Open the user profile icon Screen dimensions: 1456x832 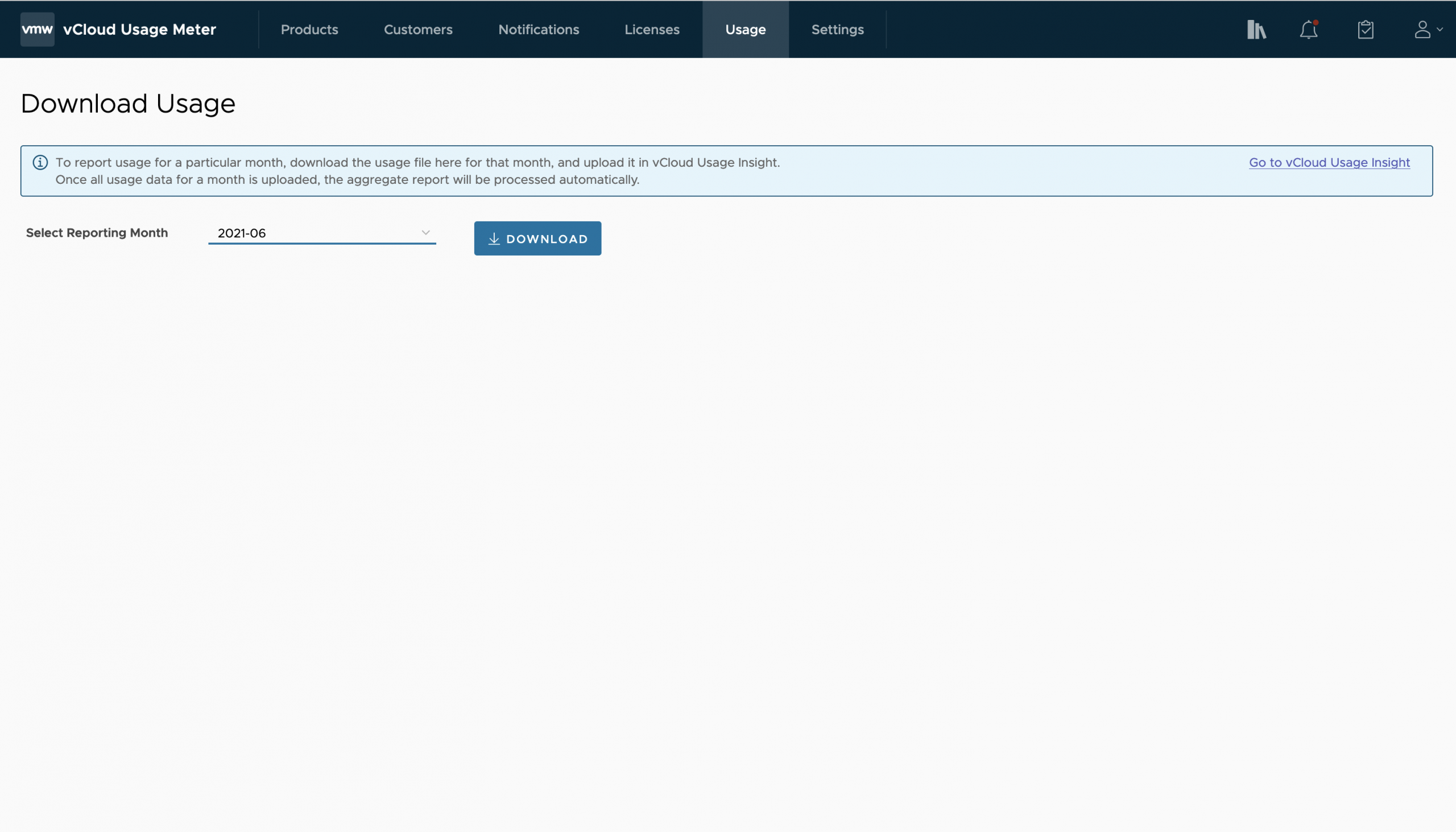click(1422, 30)
